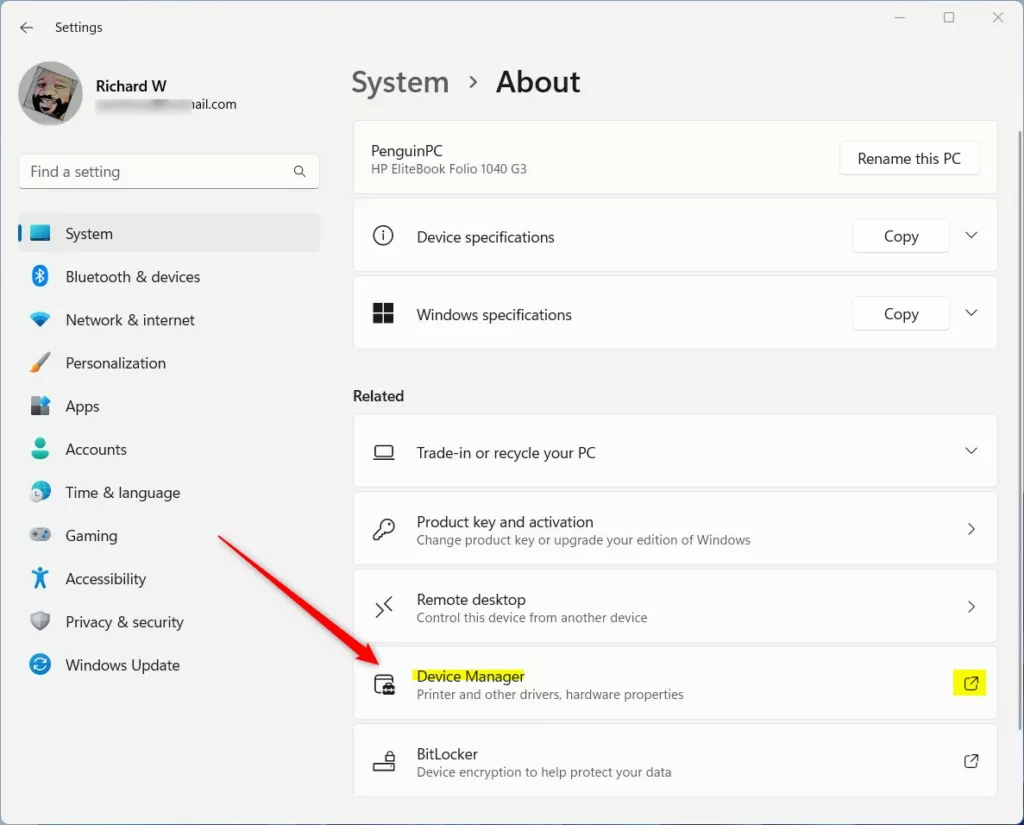Open Product key and activation chevron
The height and width of the screenshot is (825, 1024).
pyautogui.click(x=971, y=529)
